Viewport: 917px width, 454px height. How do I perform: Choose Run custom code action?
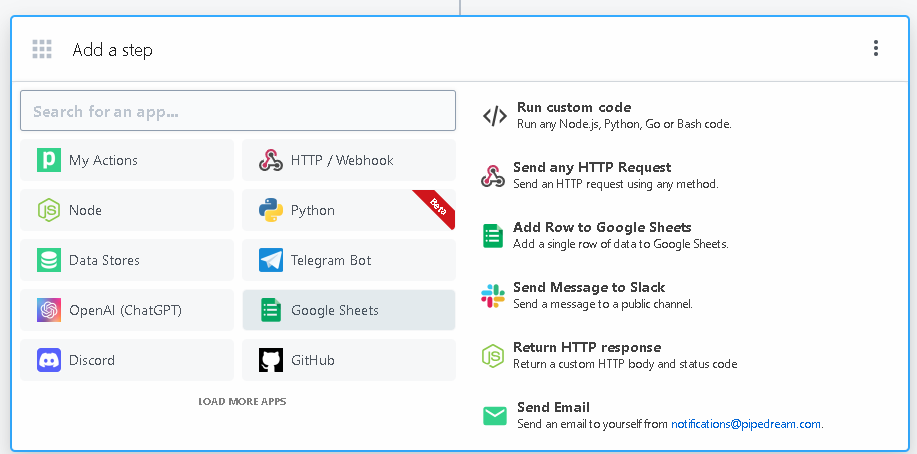click(x=574, y=108)
